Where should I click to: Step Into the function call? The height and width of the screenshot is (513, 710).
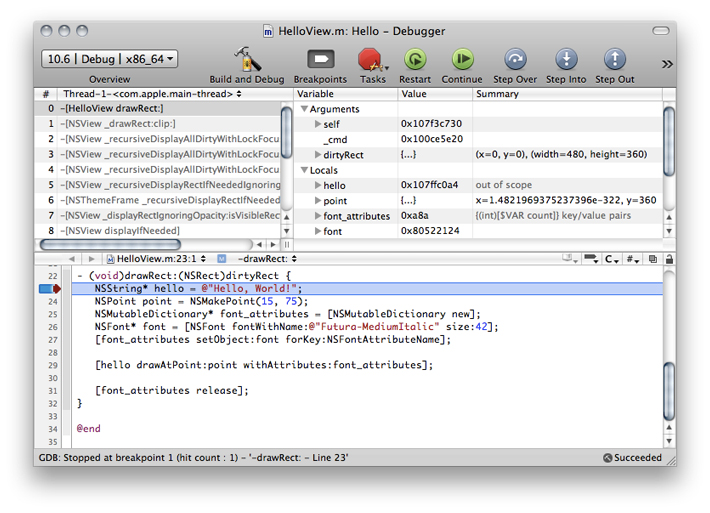[566, 60]
